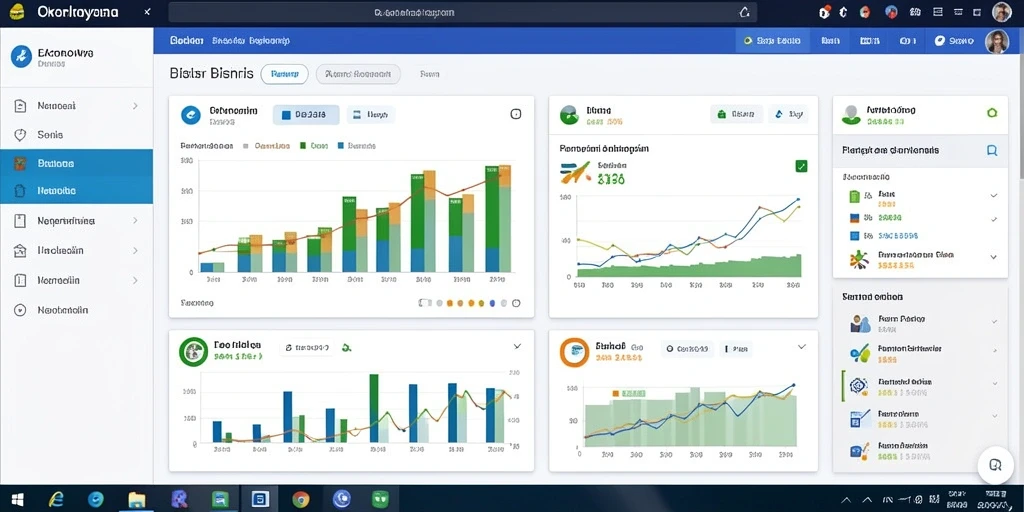Click the pill button beside the bottom-left card title

tap(306, 348)
